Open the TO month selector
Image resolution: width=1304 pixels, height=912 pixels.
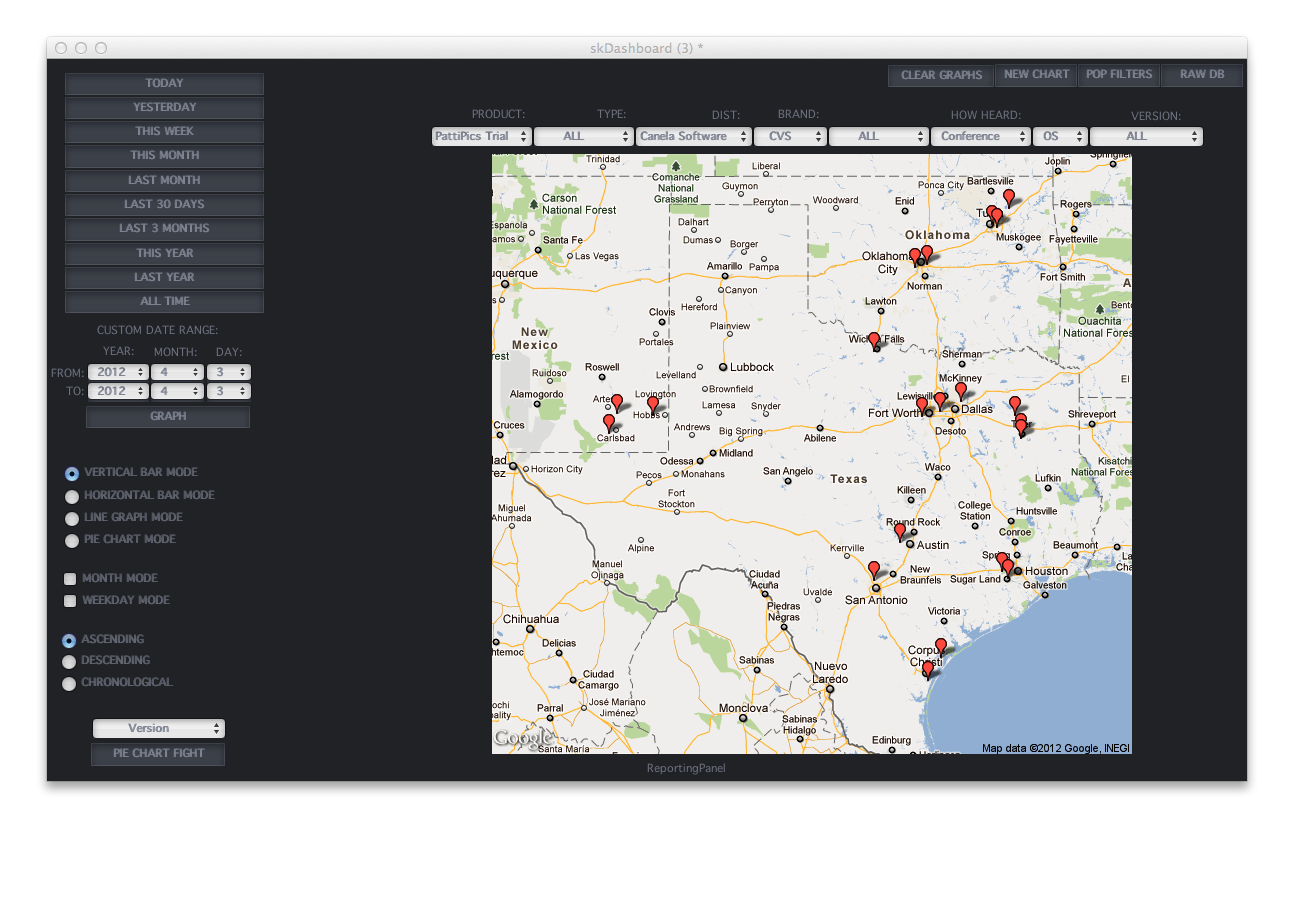177,391
